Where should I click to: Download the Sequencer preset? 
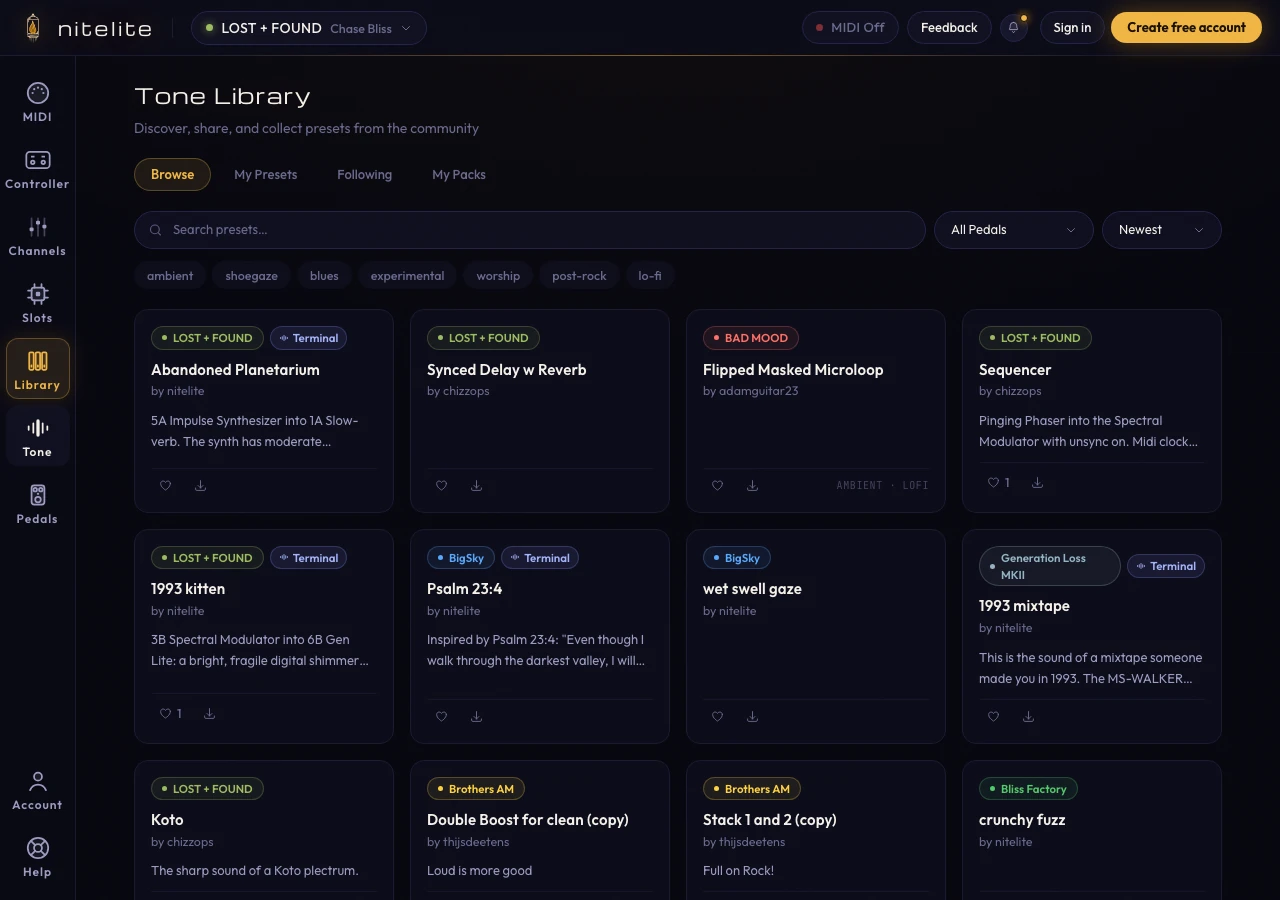pyautogui.click(x=1037, y=483)
